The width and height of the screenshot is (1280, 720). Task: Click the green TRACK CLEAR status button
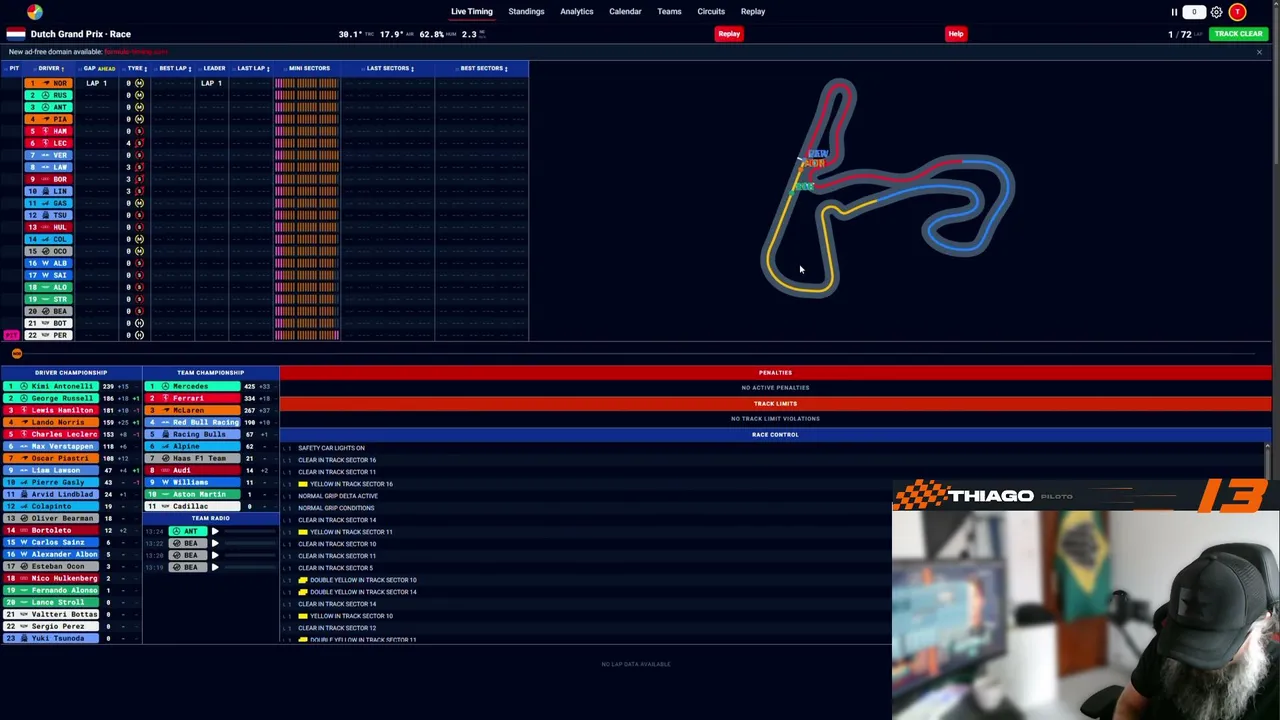(1238, 34)
